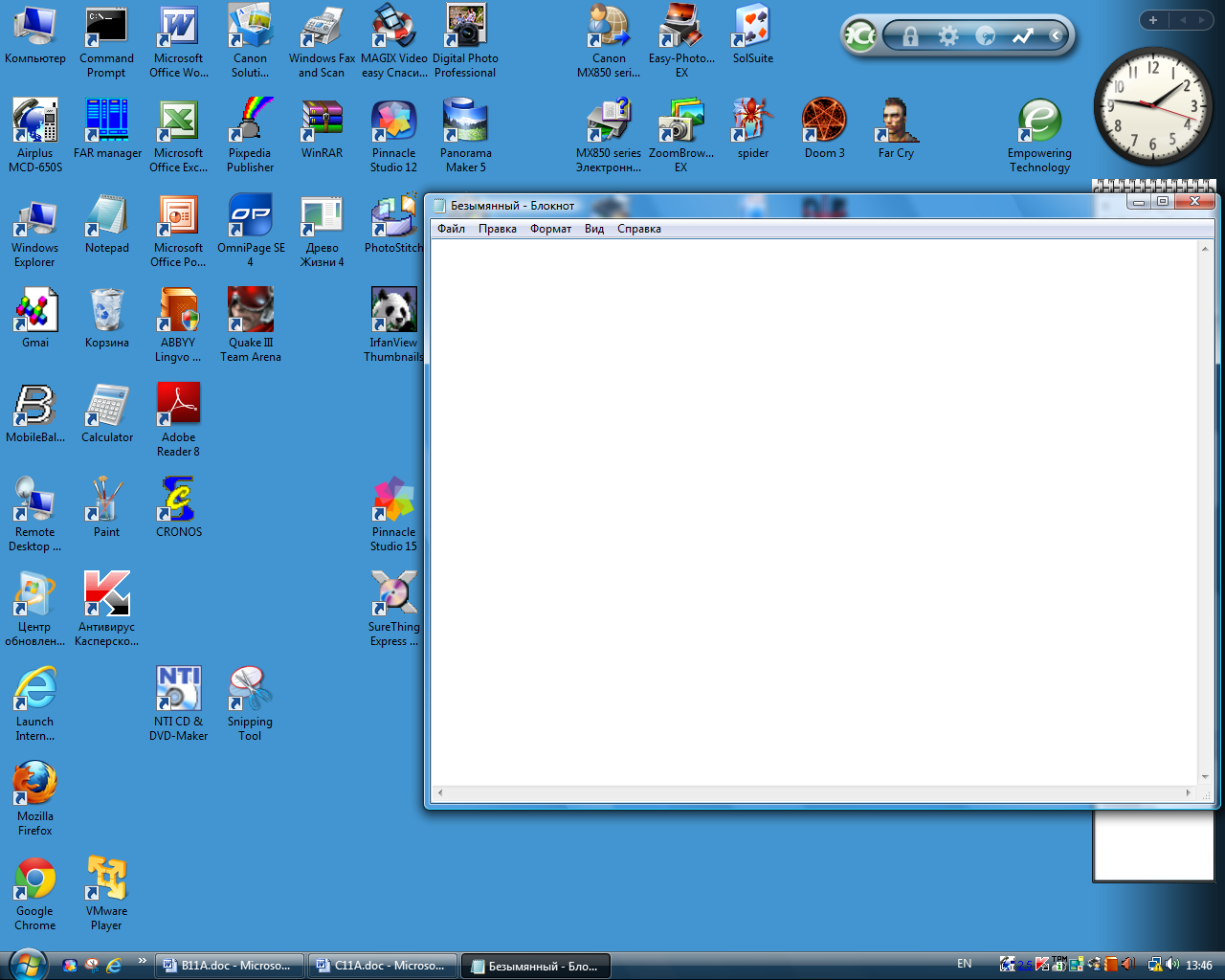Viewport: 1225px width, 980px height.
Task: Open the Справка menu in Notepad
Action: tap(639, 229)
